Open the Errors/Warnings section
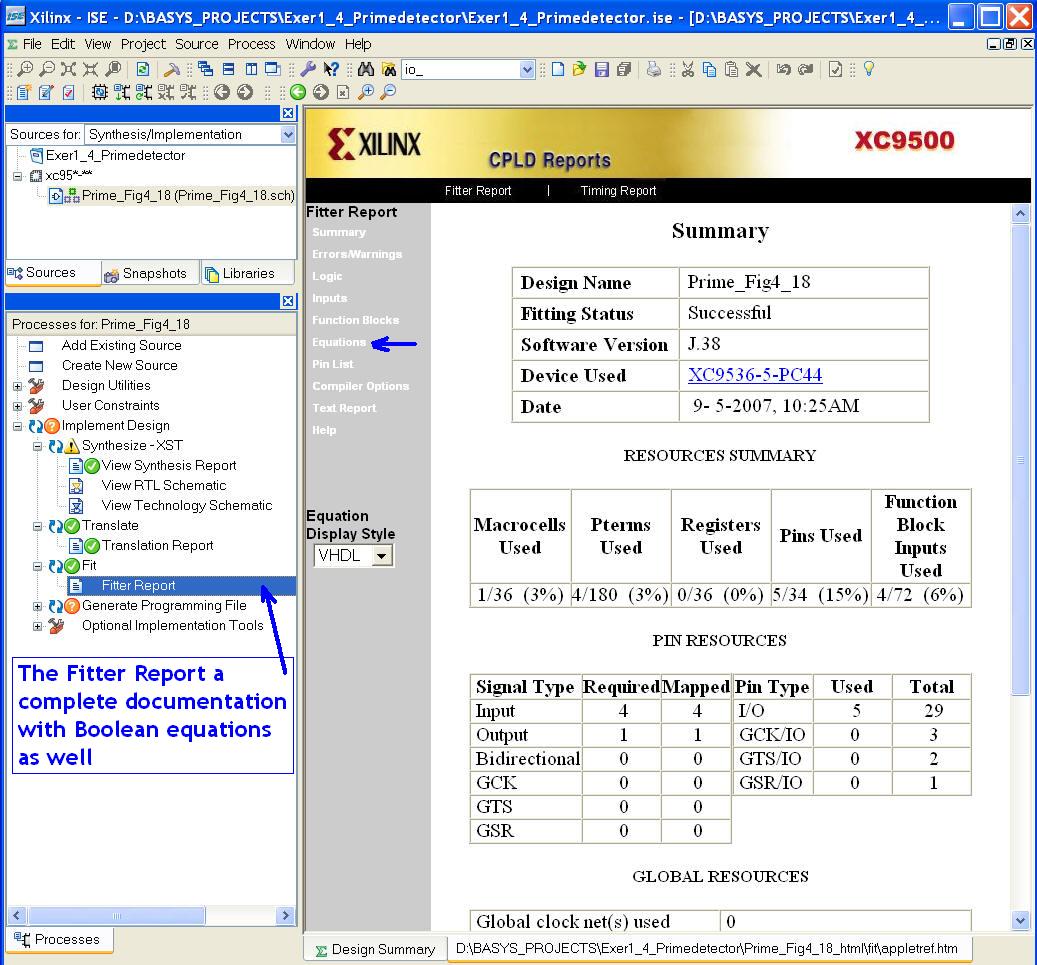The width and height of the screenshot is (1037, 965). pyautogui.click(x=356, y=254)
